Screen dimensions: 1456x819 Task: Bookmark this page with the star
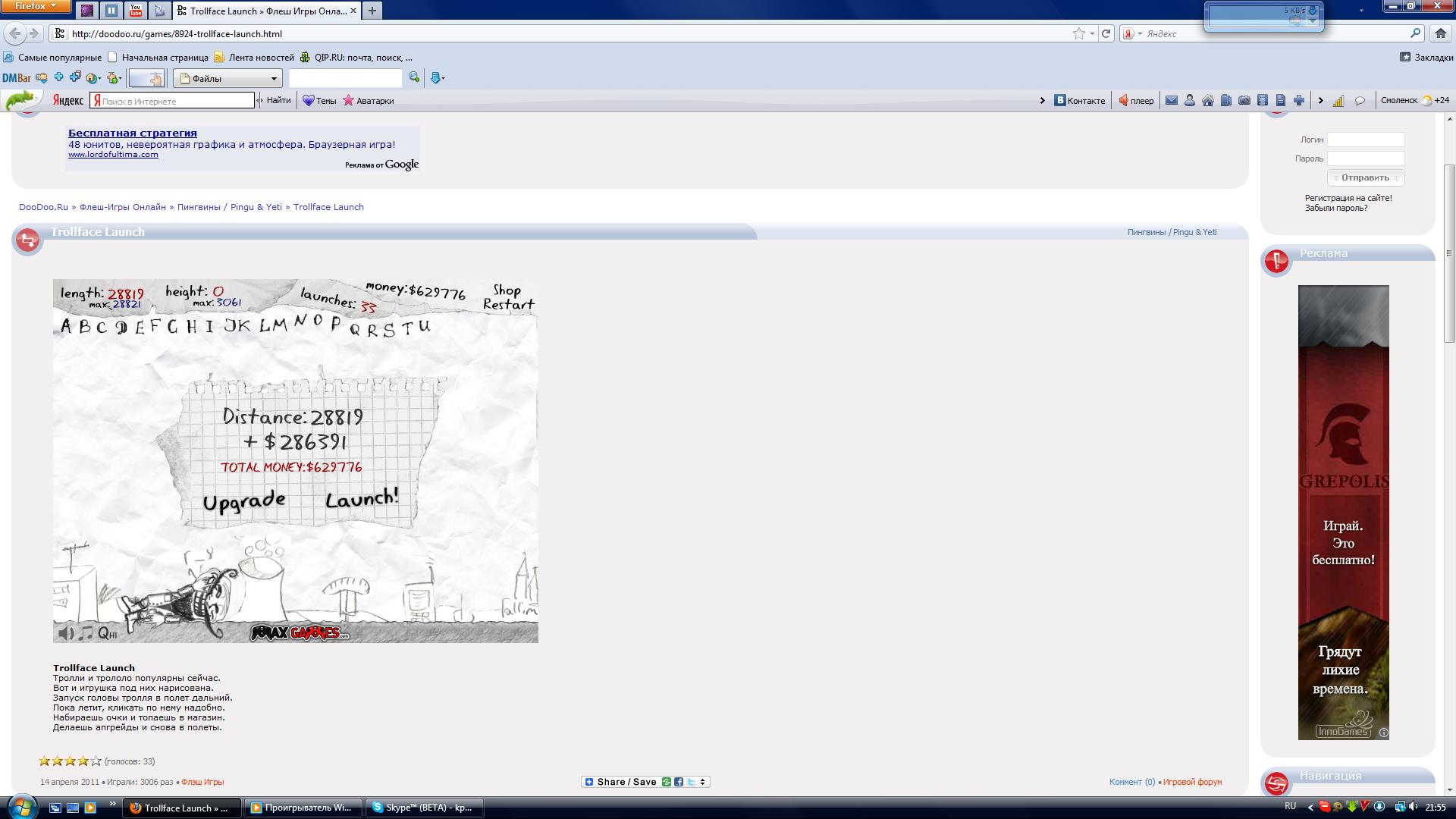coord(1078,33)
